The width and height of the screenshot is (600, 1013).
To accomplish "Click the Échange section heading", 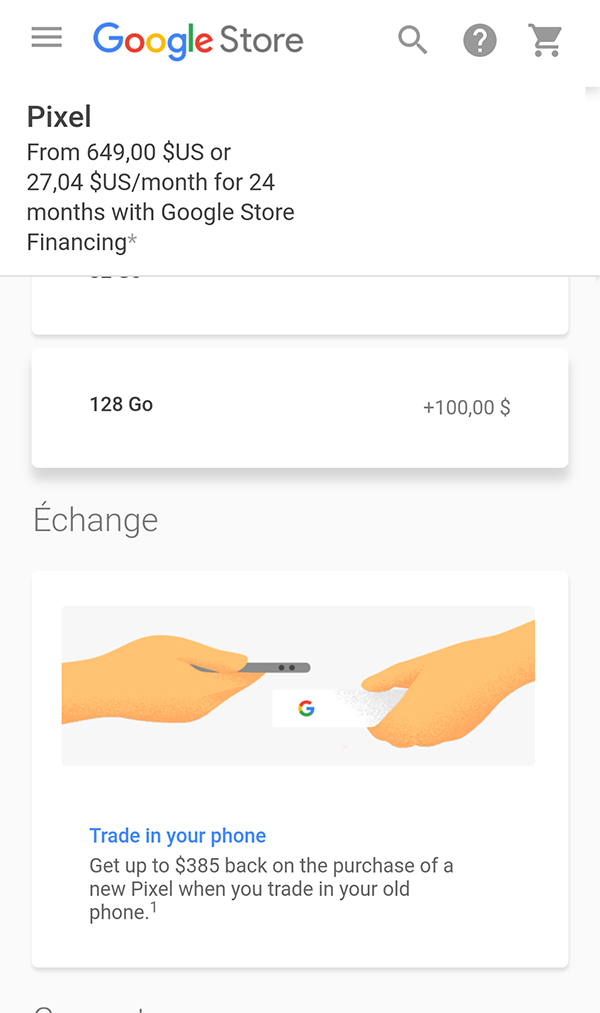I will pyautogui.click(x=95, y=519).
